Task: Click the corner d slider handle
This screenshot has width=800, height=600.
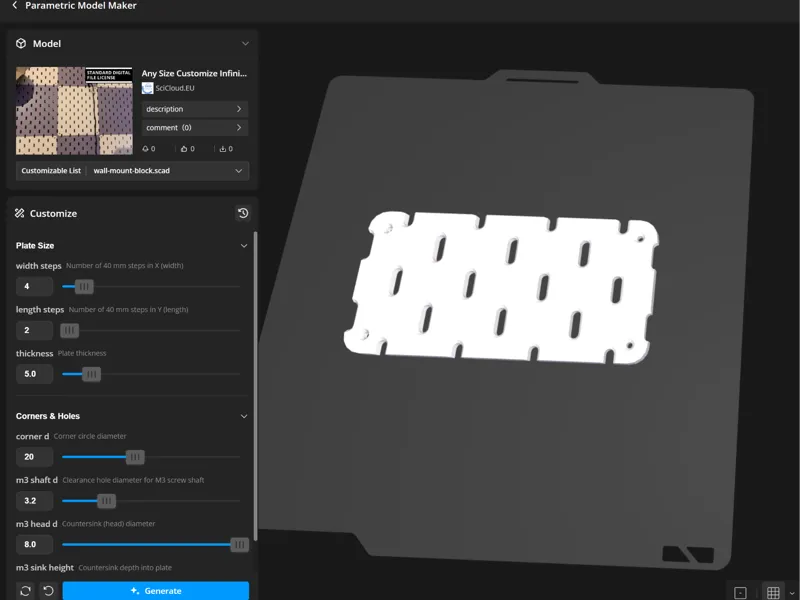Action: pyautogui.click(x=135, y=457)
